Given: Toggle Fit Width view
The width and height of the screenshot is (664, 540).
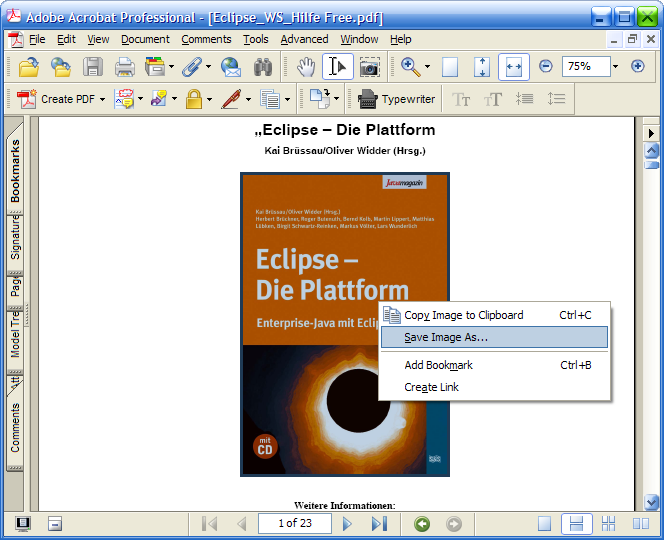Looking at the screenshot, I should [x=514, y=67].
